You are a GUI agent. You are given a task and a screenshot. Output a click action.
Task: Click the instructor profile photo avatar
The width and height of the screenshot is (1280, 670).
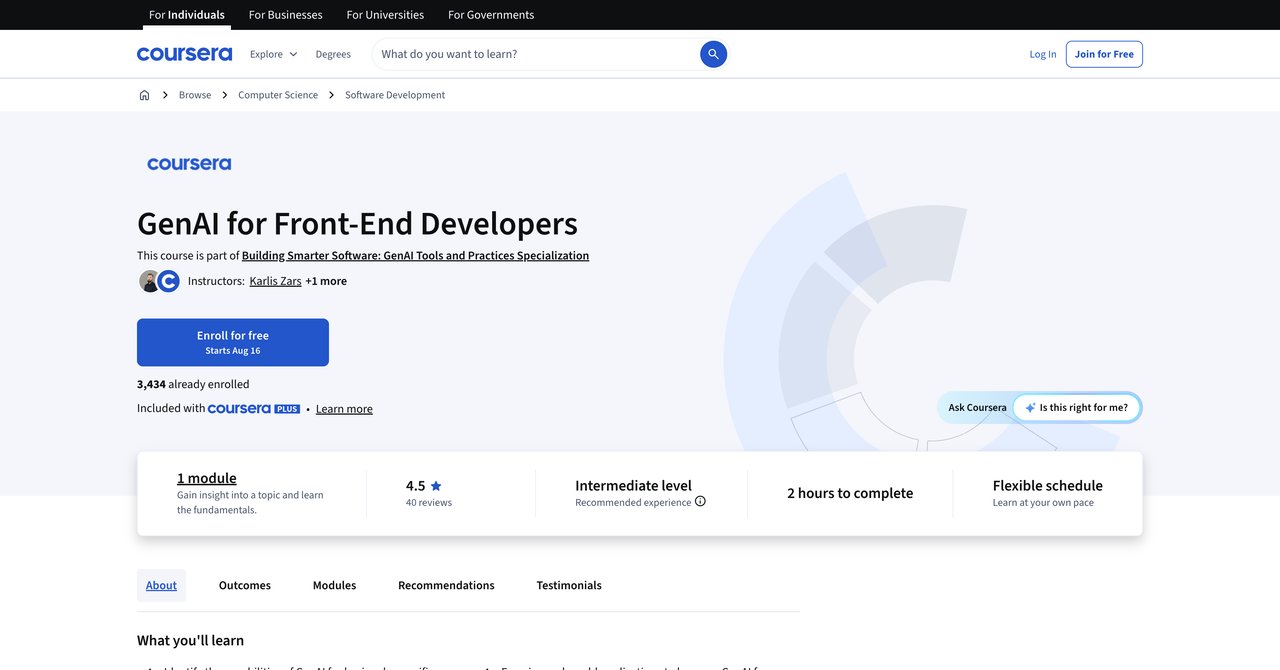click(149, 281)
